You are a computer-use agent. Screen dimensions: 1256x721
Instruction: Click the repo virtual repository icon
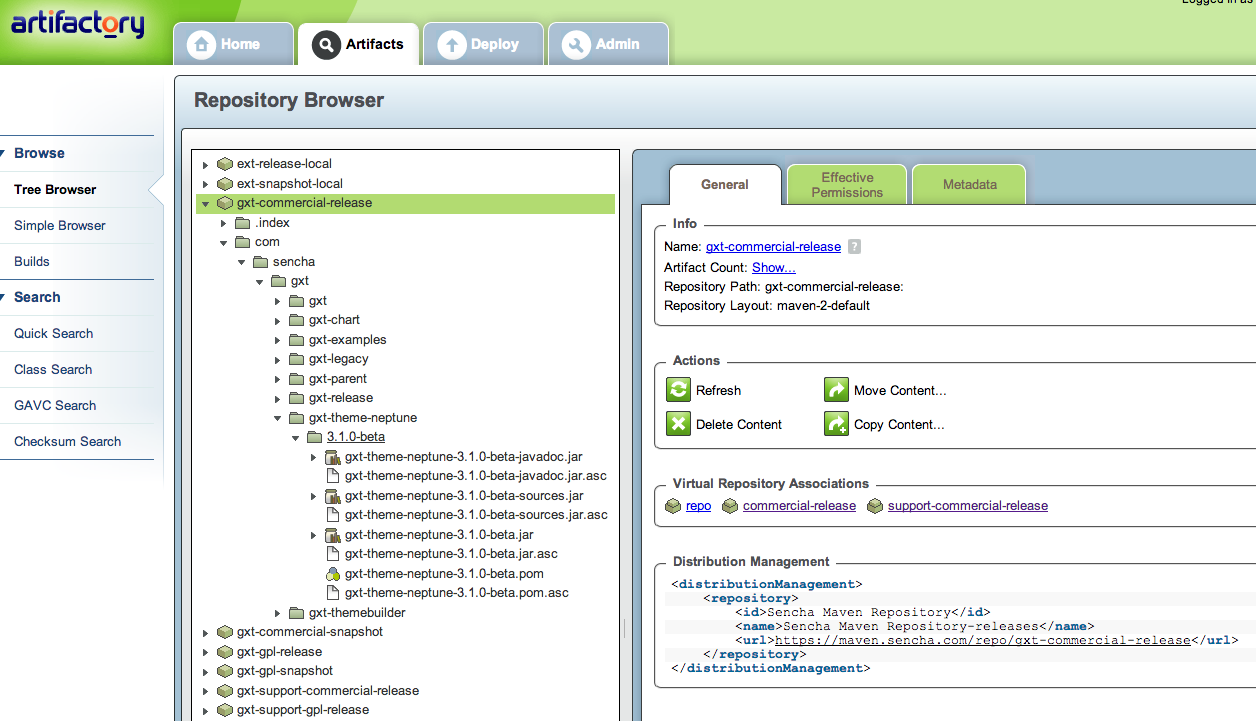[673, 506]
